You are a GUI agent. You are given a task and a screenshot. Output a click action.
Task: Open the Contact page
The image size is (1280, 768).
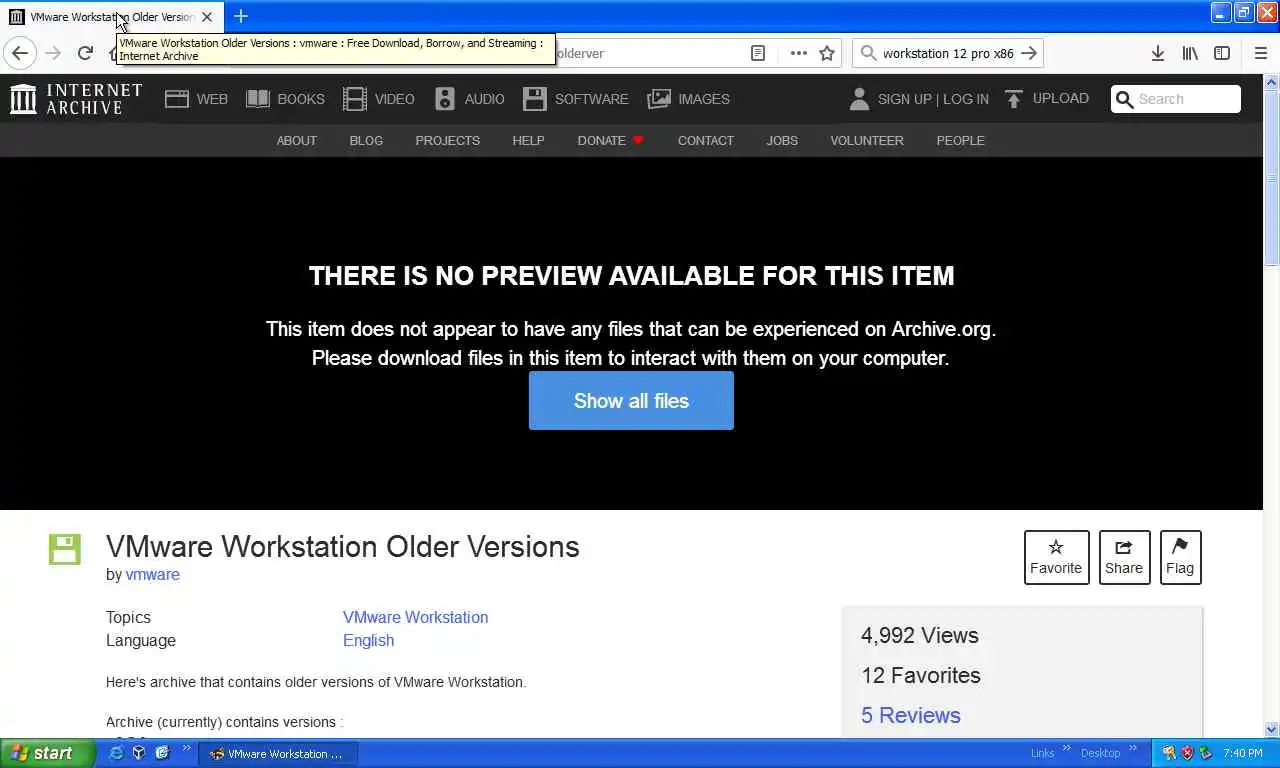pos(705,140)
